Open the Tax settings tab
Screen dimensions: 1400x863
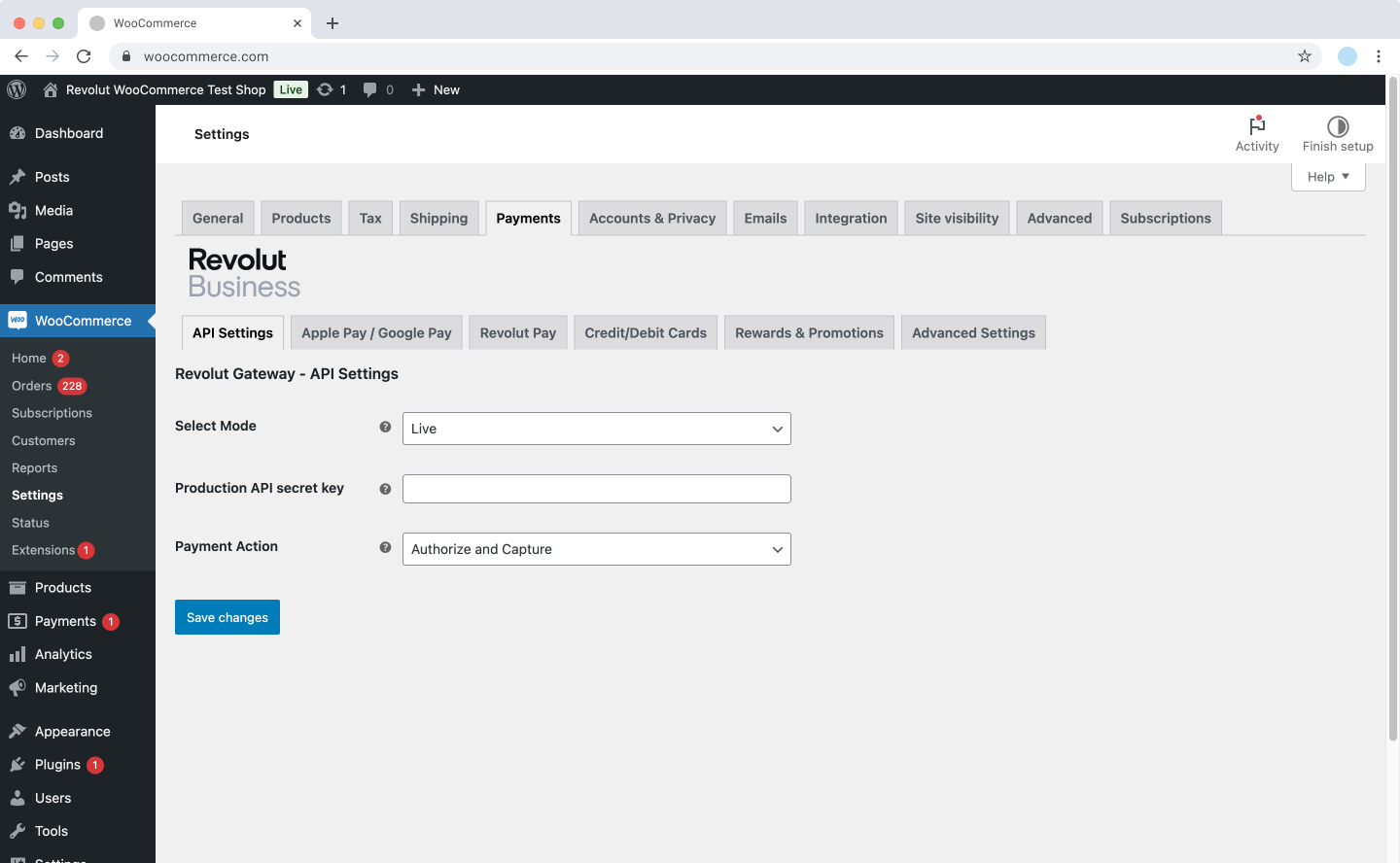[x=370, y=218]
